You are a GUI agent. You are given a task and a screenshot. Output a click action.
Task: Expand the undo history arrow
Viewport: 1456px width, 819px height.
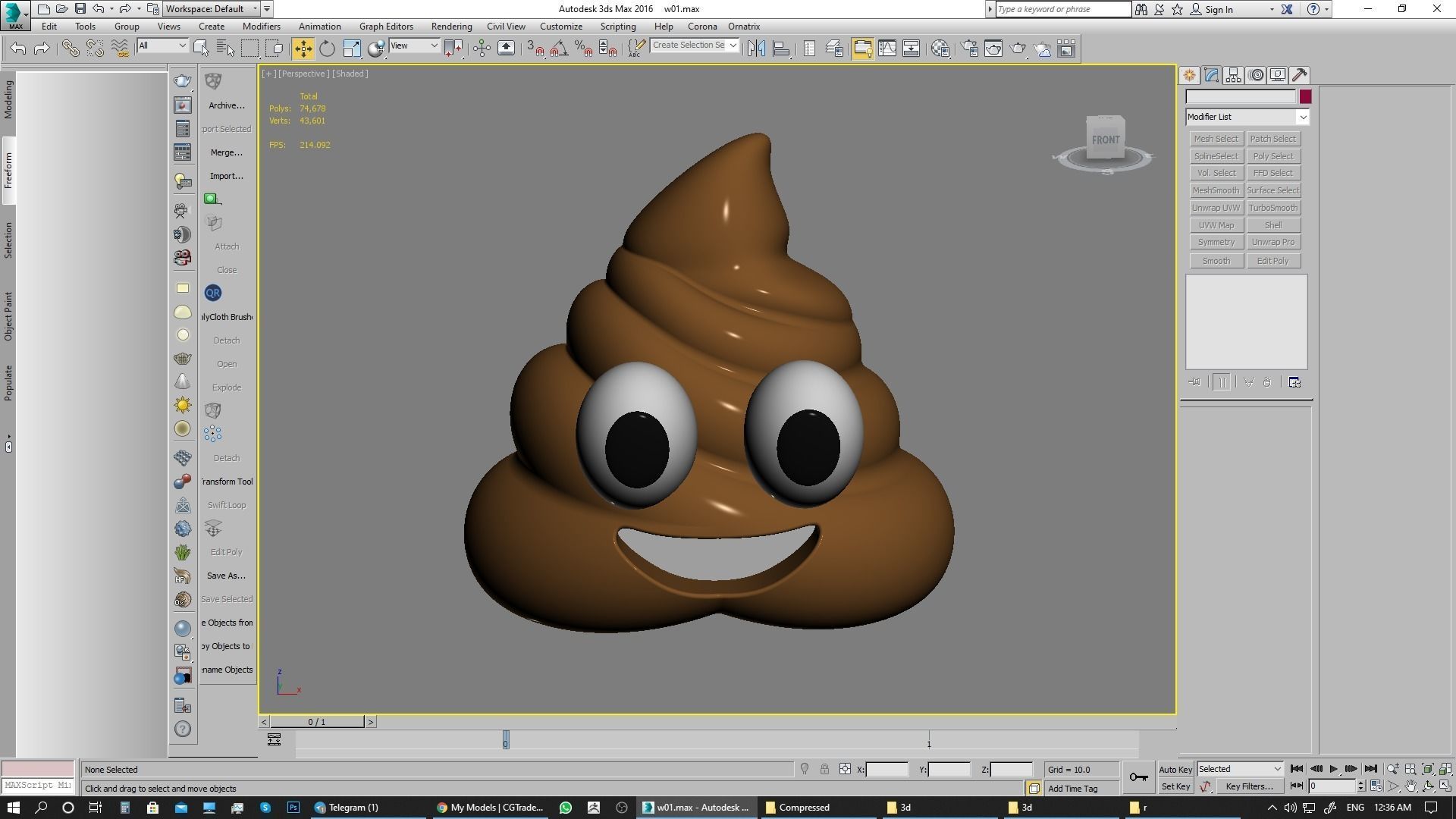click(x=112, y=9)
